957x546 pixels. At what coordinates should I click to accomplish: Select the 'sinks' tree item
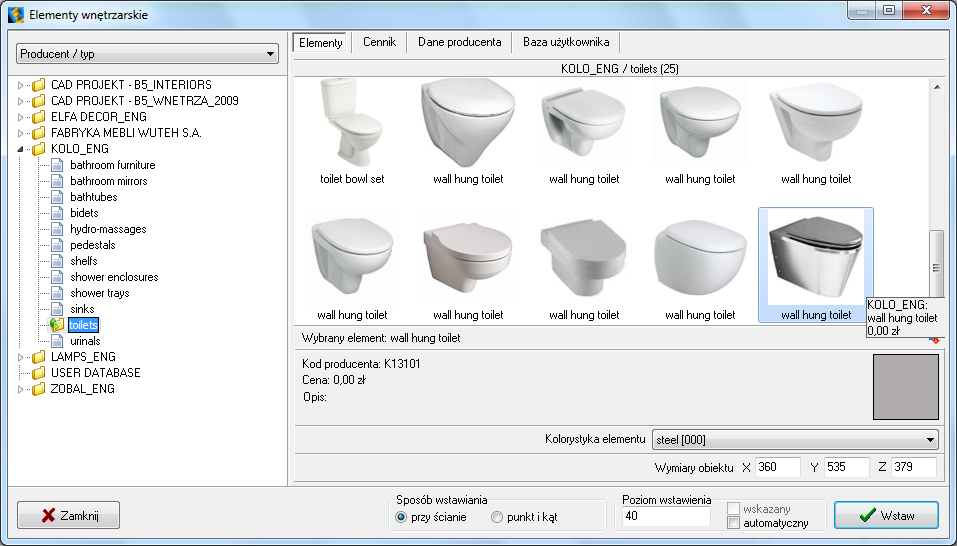click(x=82, y=309)
